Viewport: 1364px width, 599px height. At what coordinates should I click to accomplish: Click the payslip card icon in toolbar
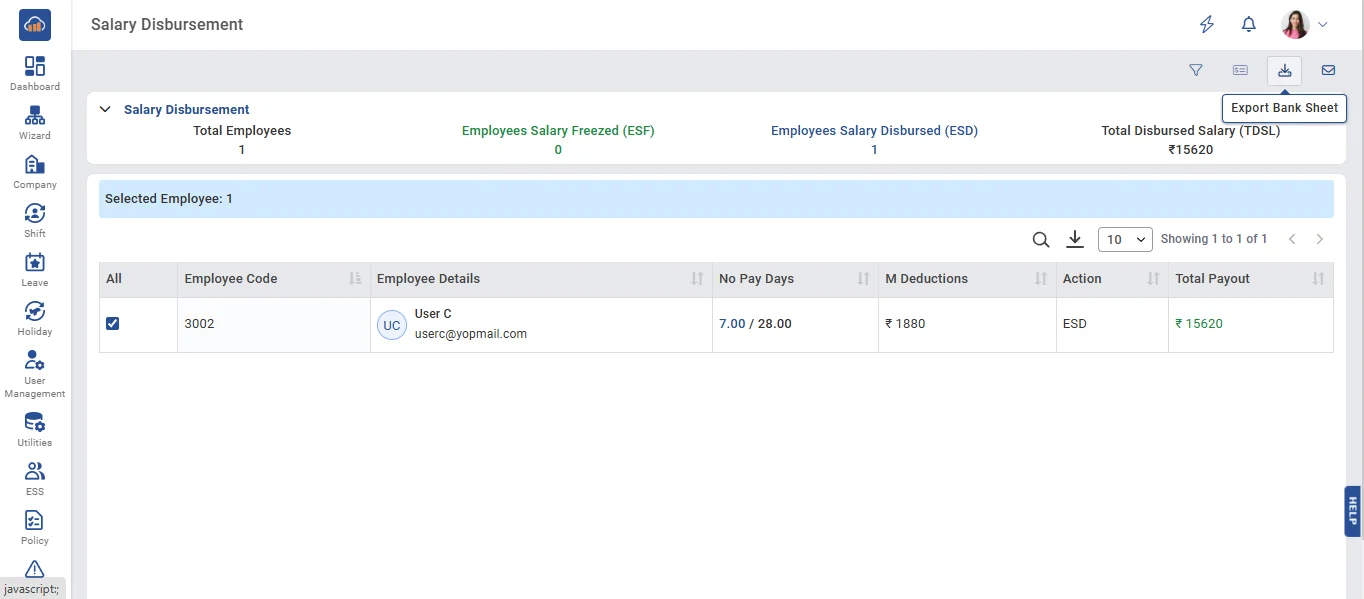click(1240, 70)
